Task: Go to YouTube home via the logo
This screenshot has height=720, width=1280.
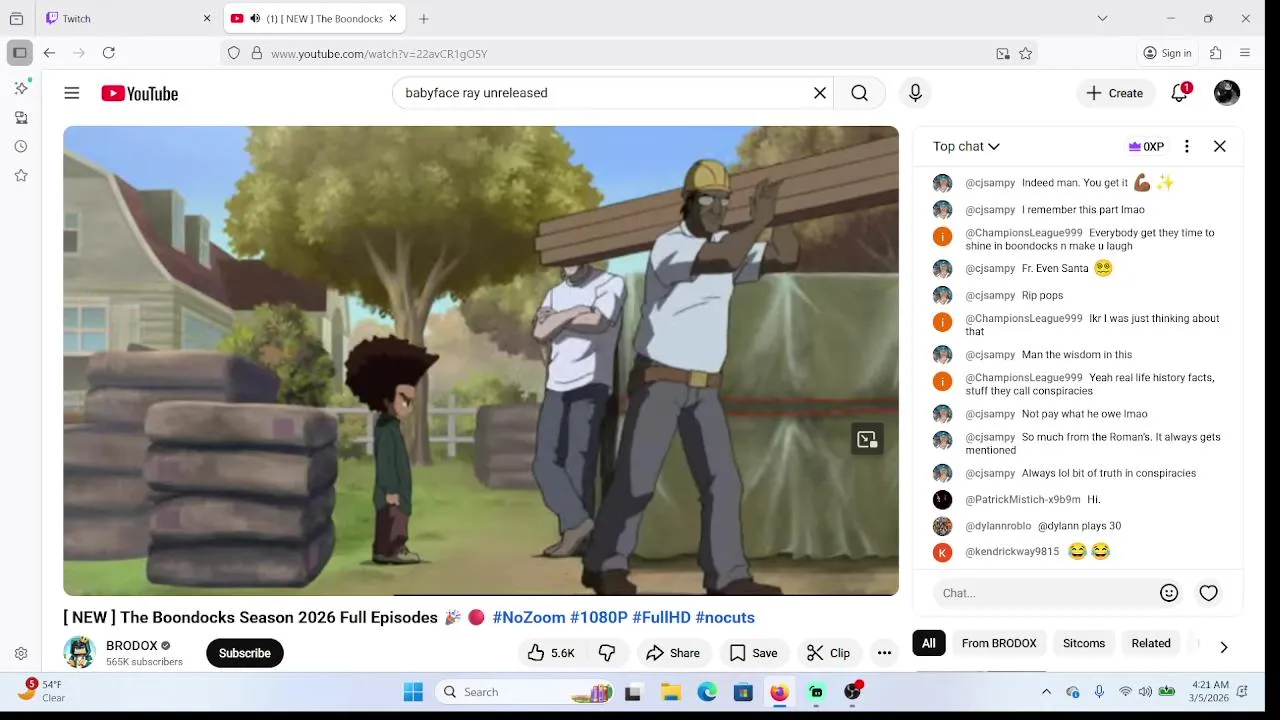Action: point(140,93)
